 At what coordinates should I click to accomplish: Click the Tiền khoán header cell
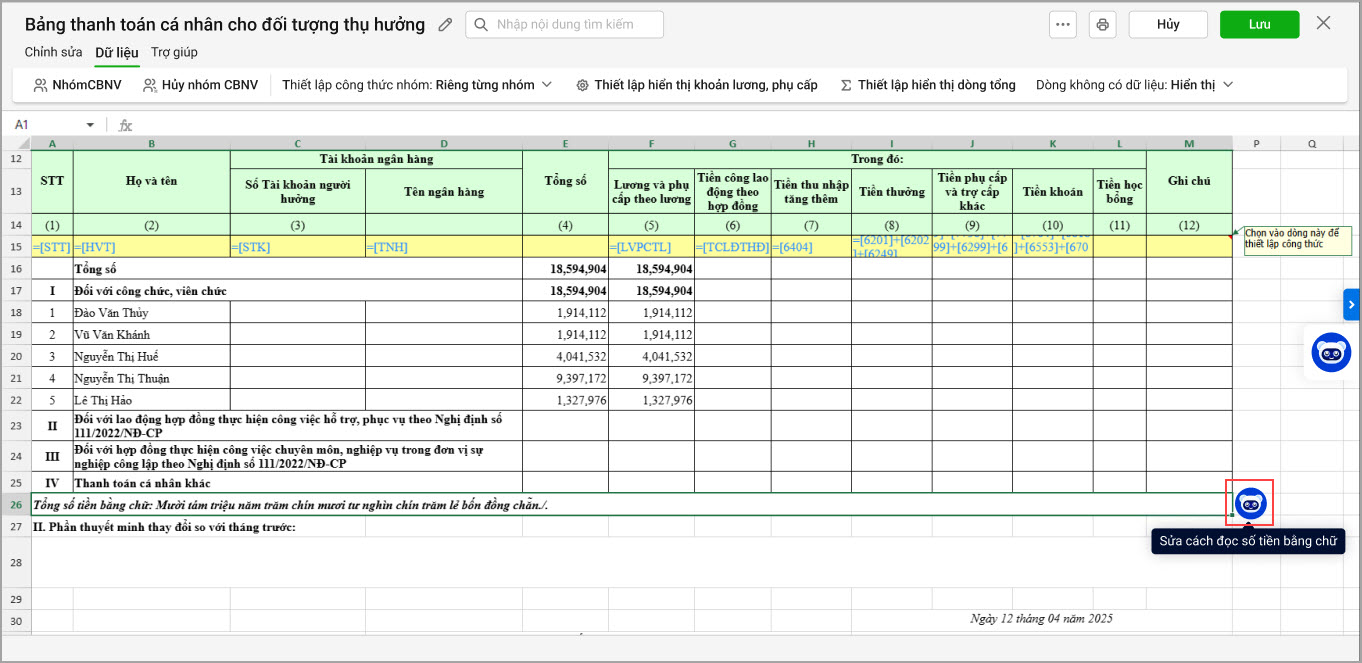point(1052,191)
